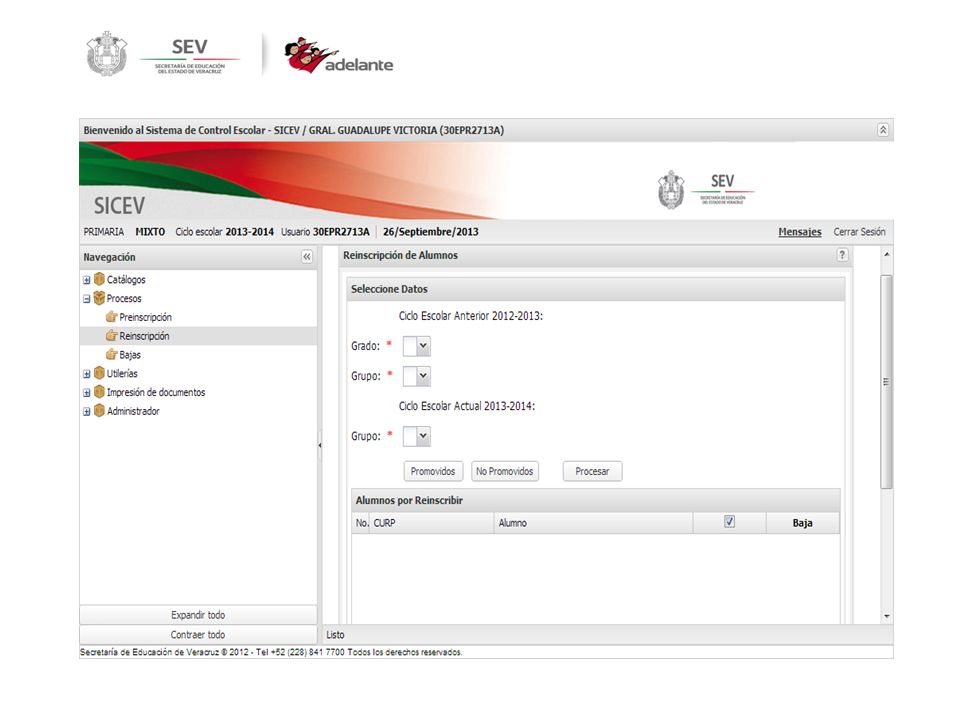This screenshot has height=720, width=960.
Task: Select Preinscripción in the navigation tree
Action: coord(145,317)
